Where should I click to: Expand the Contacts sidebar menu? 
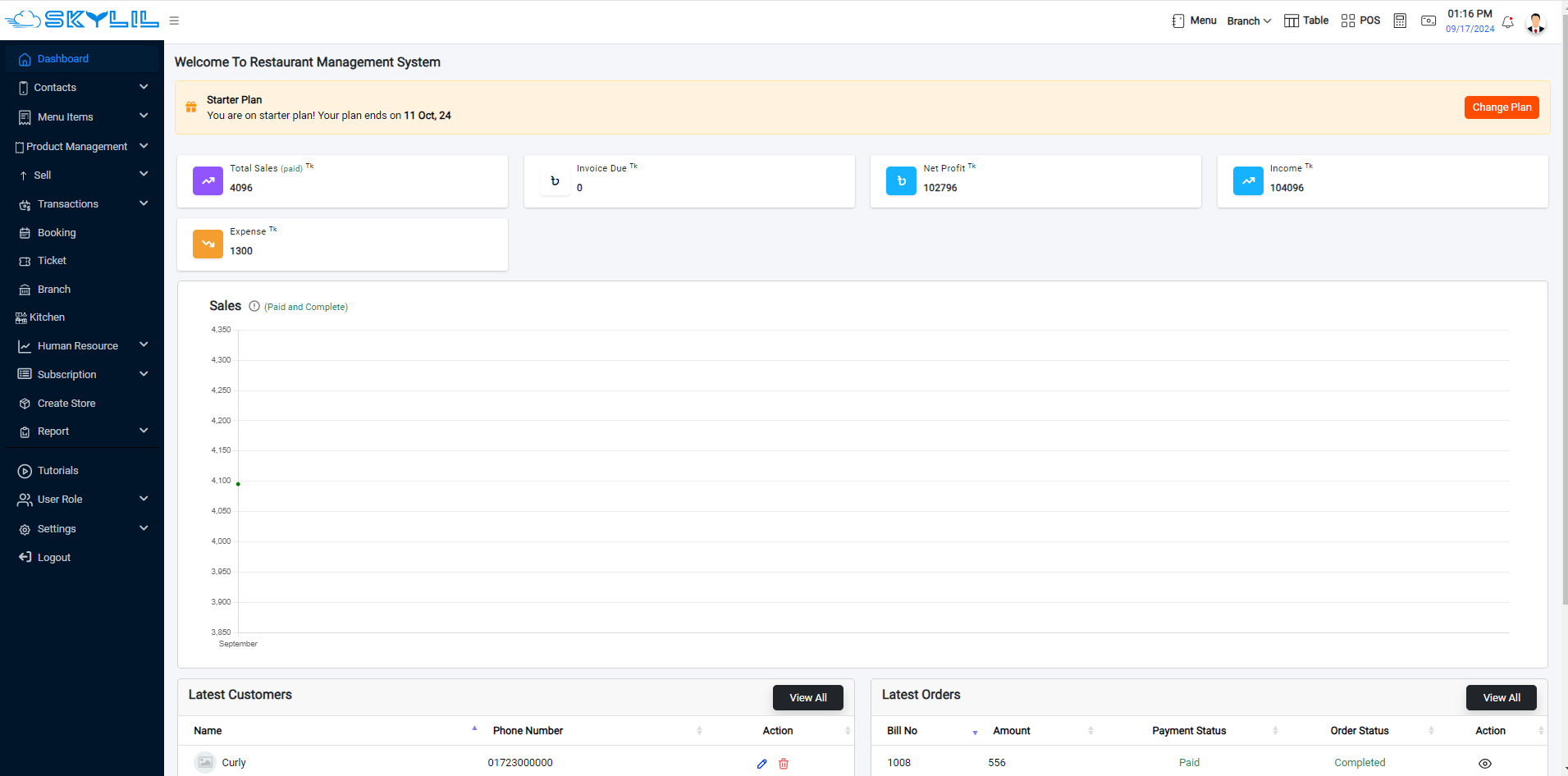[x=82, y=88]
